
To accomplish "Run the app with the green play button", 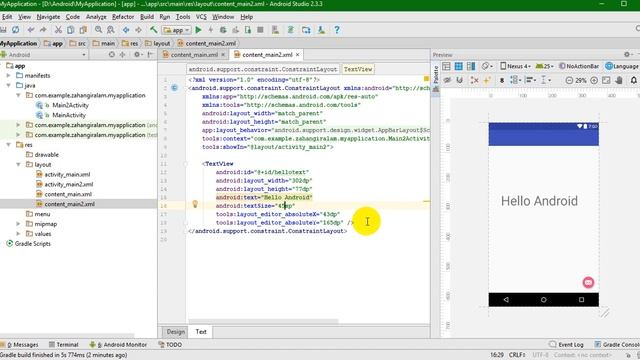I will pyautogui.click(x=198, y=30).
